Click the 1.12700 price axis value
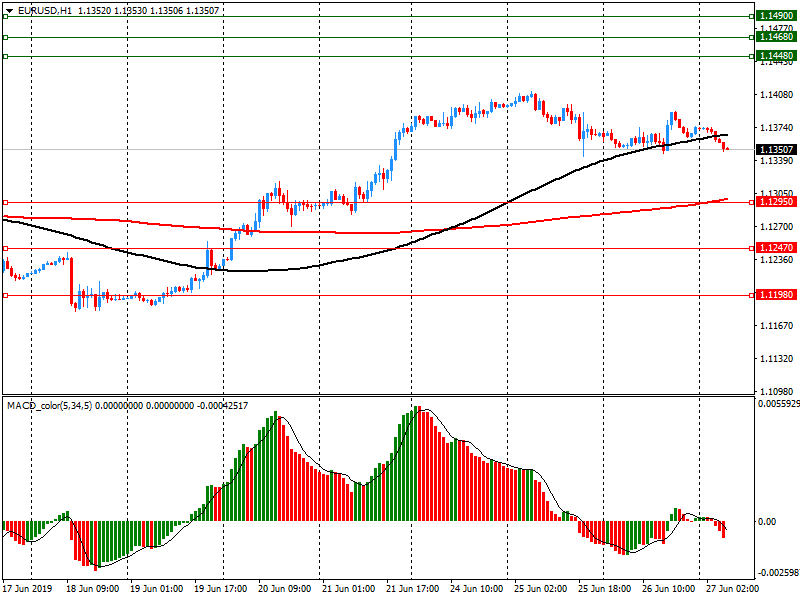The width and height of the screenshot is (800, 600). point(777,227)
